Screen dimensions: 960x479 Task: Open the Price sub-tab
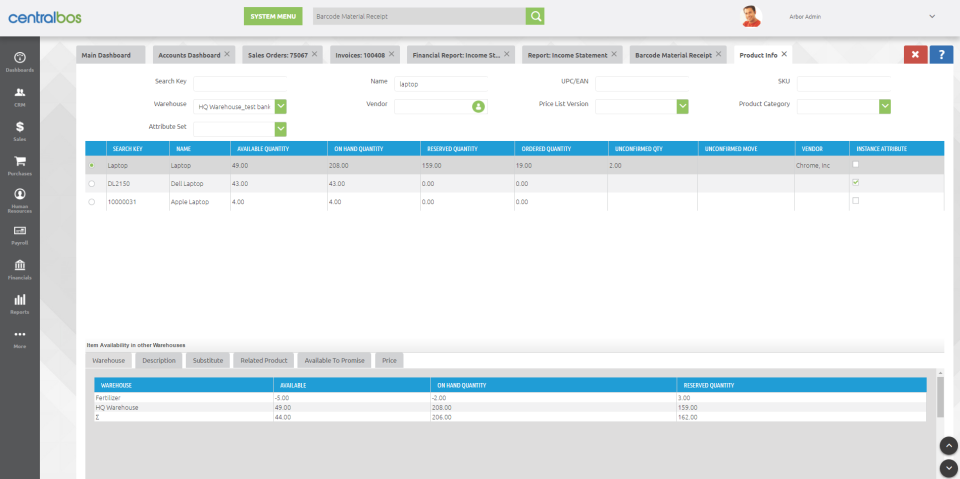tap(389, 360)
